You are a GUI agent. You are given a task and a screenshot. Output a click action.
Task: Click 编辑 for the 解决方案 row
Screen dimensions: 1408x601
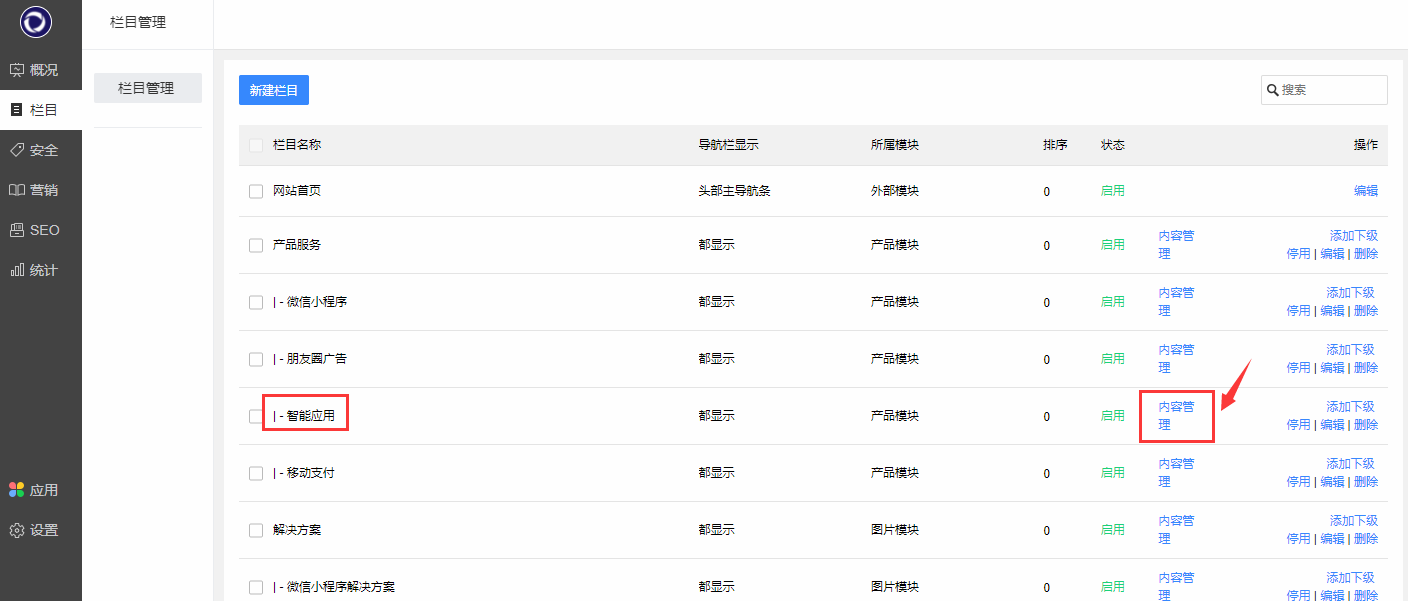[x=1332, y=539]
